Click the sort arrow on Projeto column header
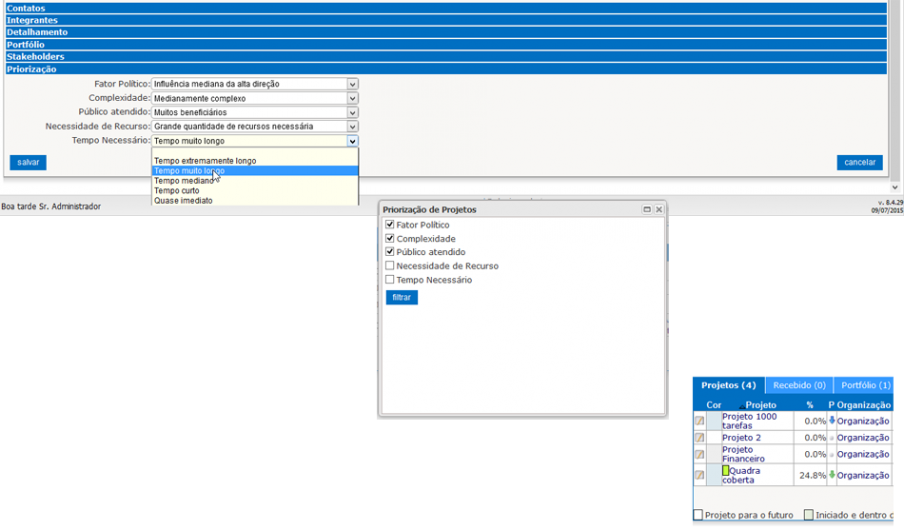904x530 pixels. [741, 405]
